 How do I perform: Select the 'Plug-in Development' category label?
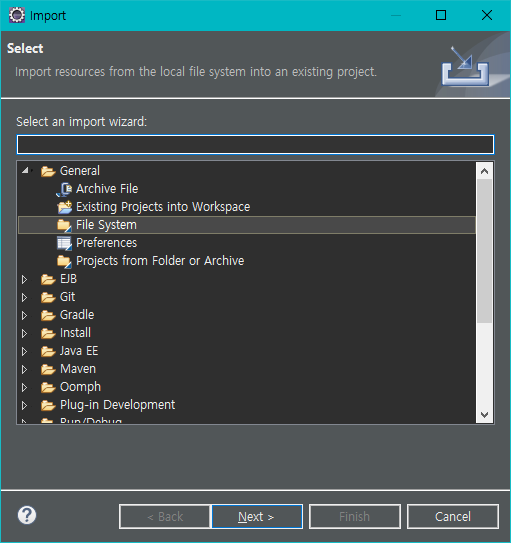click(118, 405)
